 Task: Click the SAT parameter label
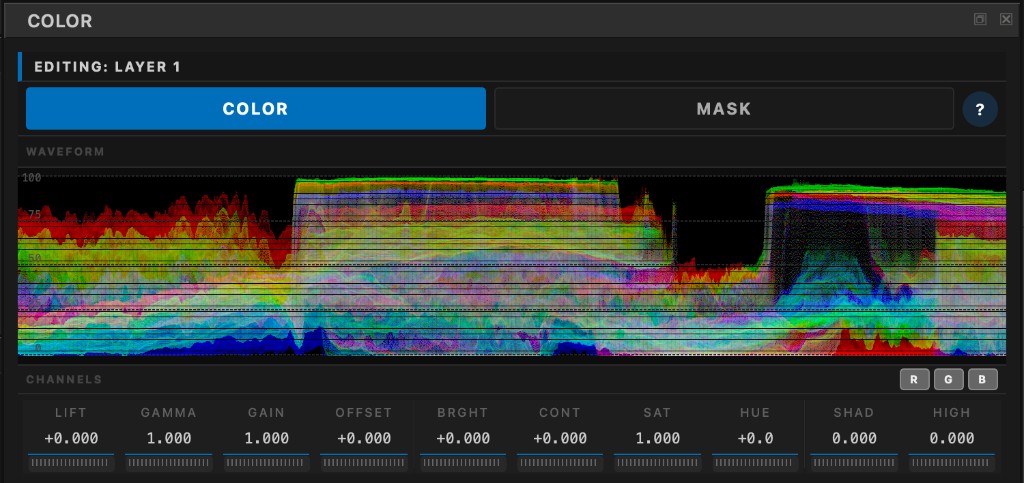click(x=658, y=413)
